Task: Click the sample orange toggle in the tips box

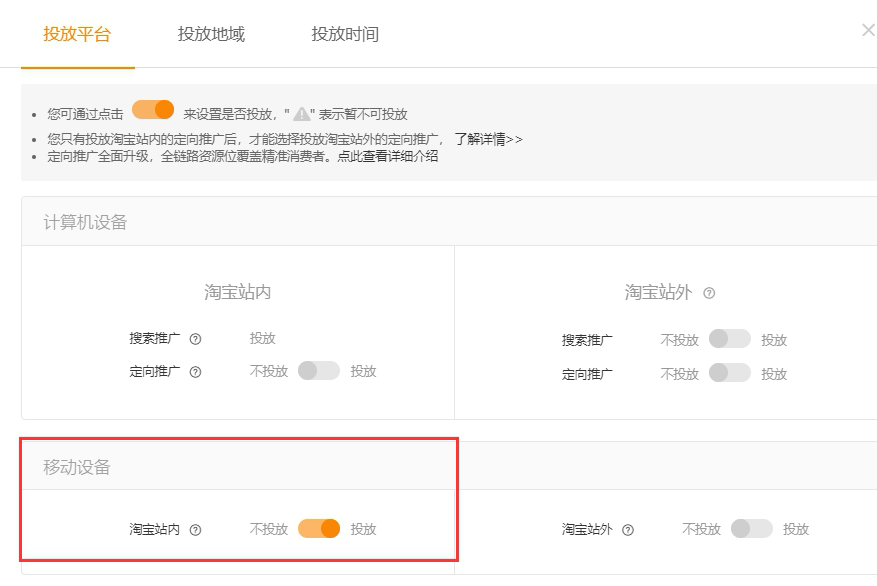Action: [153, 110]
